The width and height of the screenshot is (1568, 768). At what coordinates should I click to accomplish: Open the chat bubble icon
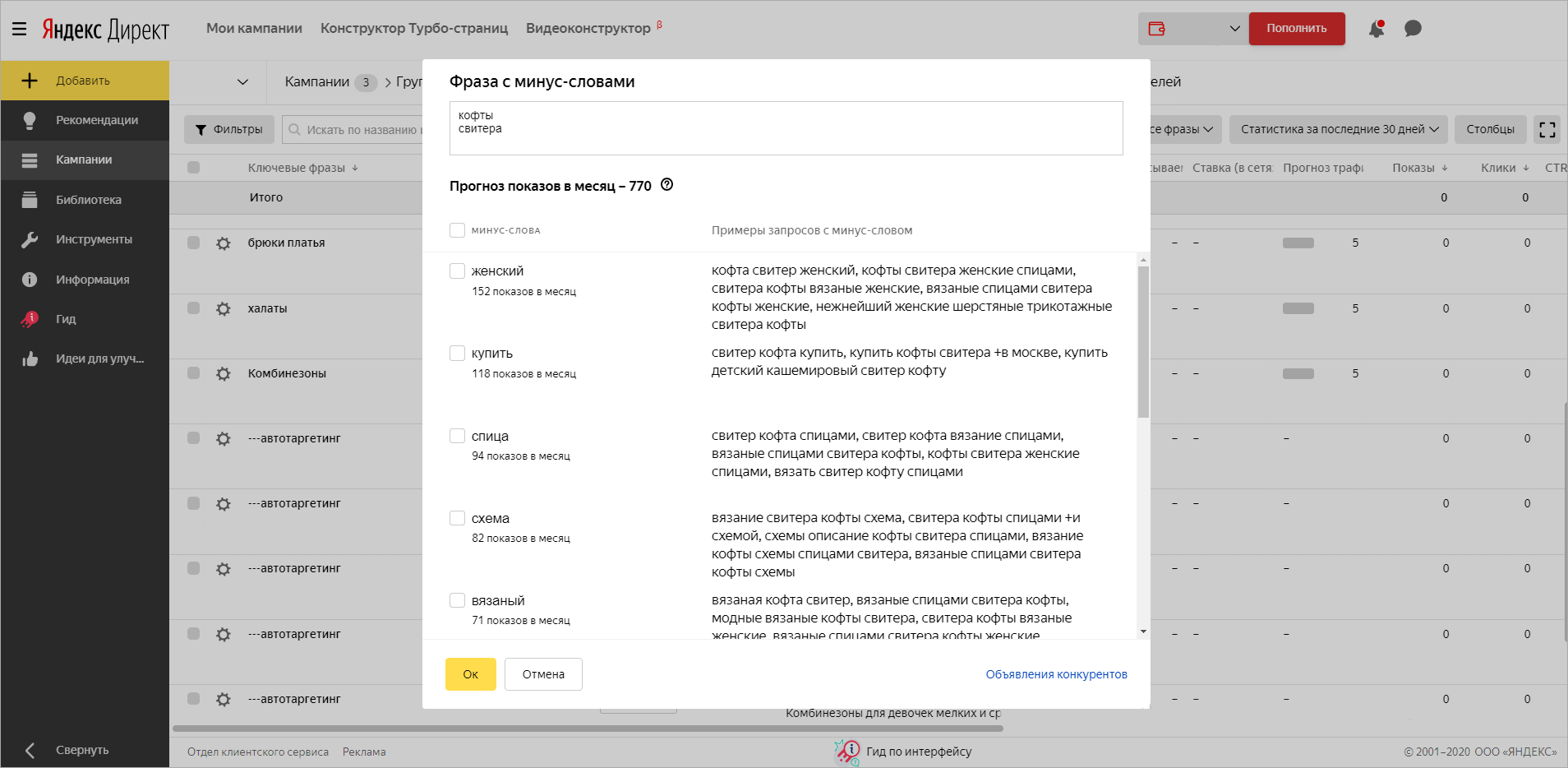coord(1413,29)
